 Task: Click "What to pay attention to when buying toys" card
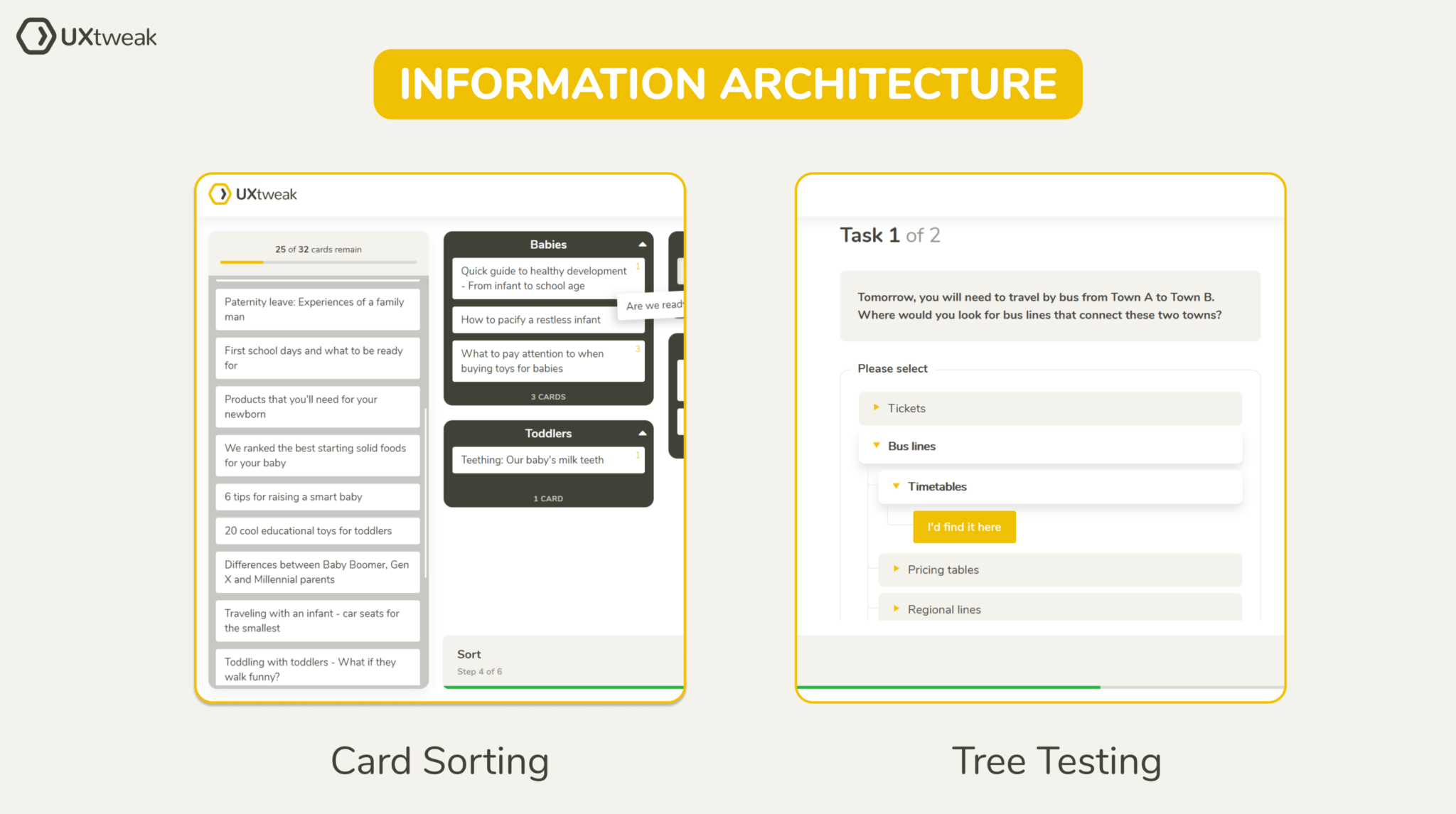pyautogui.click(x=548, y=360)
